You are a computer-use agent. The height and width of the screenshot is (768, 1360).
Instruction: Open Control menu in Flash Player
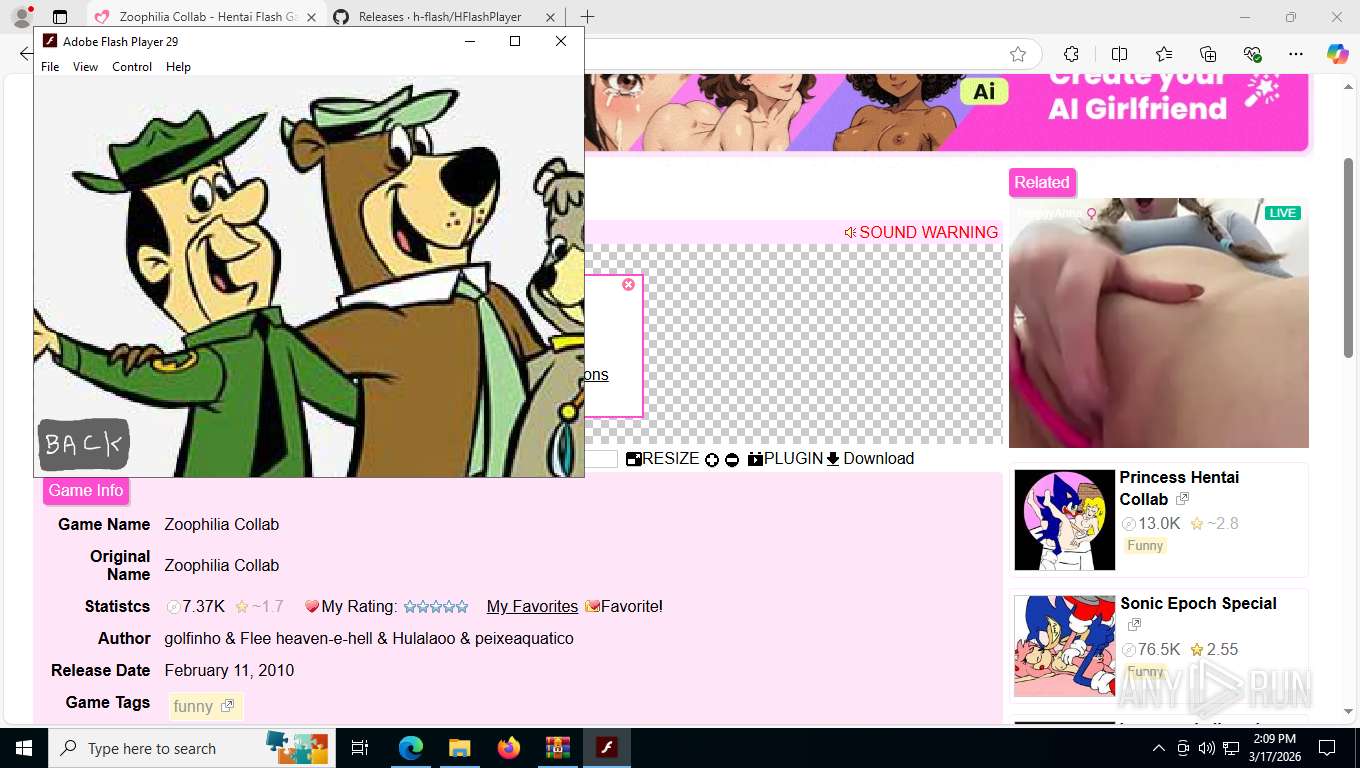pyautogui.click(x=132, y=67)
